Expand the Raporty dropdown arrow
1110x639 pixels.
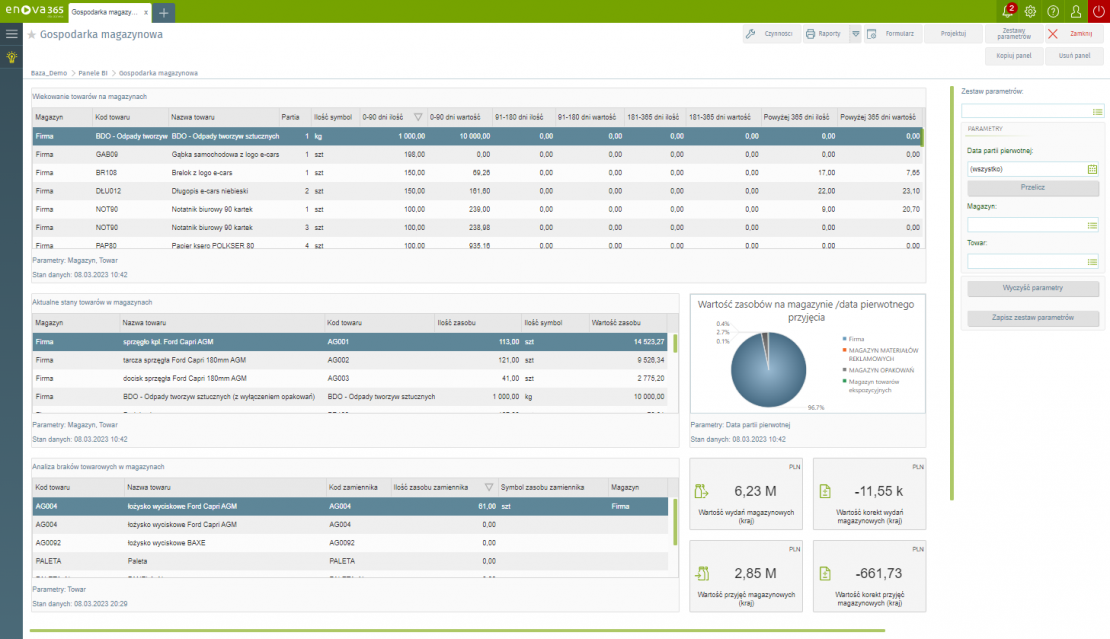pyautogui.click(x=855, y=34)
